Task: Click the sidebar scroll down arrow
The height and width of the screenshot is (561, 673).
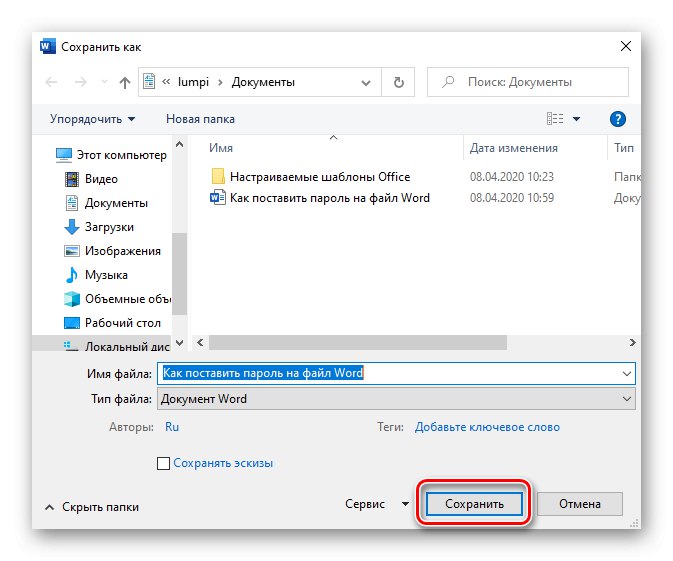Action: pos(179,343)
